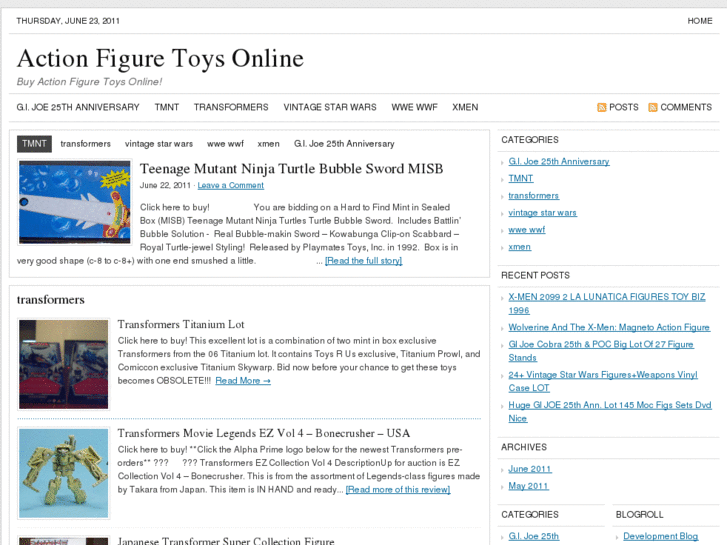This screenshot has height=545, width=727.
Task: Open Transformers Movie Legends Bonecrusher post title
Action: pyautogui.click(x=263, y=433)
